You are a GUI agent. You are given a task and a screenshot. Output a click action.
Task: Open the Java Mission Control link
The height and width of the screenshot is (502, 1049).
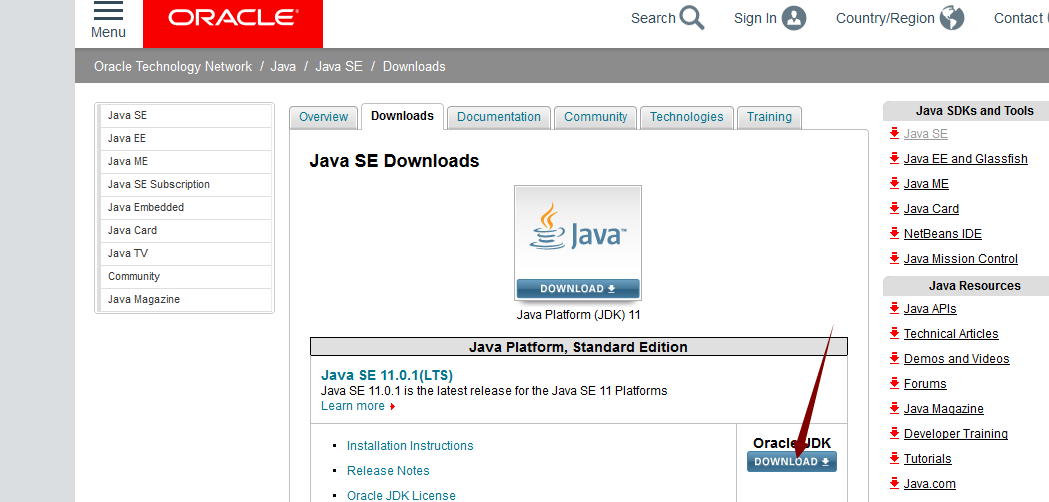click(961, 258)
